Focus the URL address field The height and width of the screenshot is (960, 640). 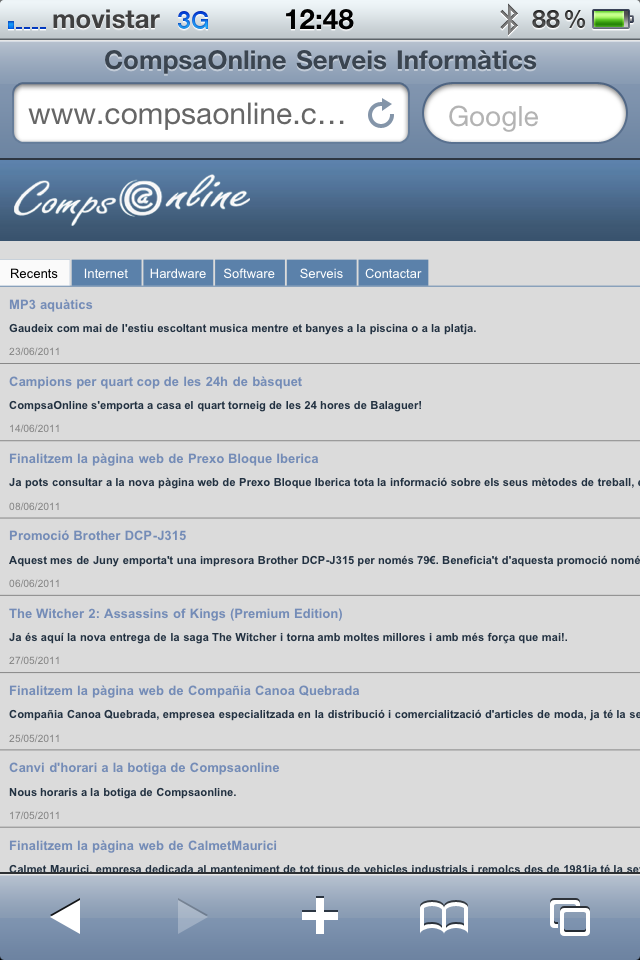211,113
